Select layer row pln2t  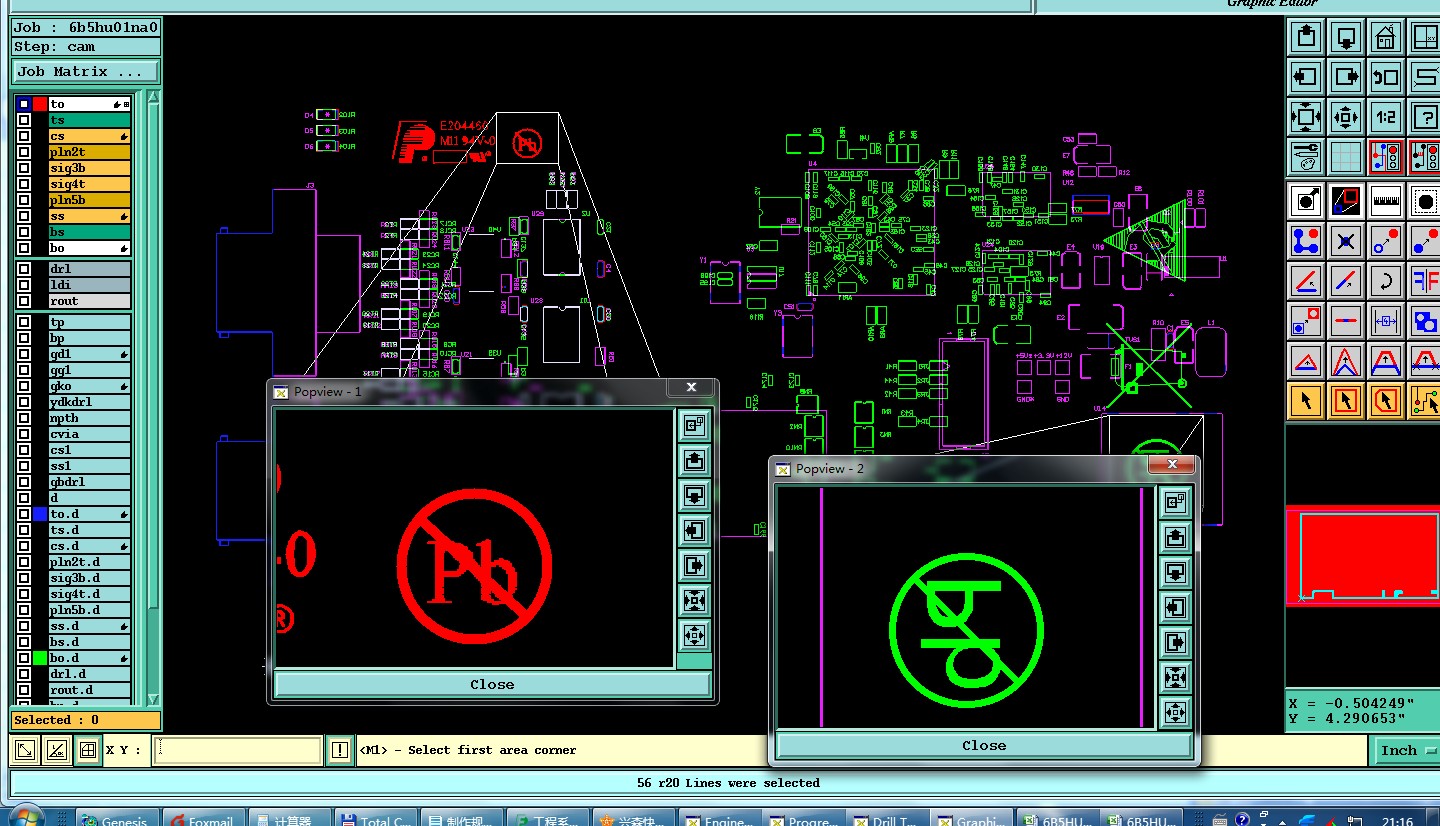[90, 152]
